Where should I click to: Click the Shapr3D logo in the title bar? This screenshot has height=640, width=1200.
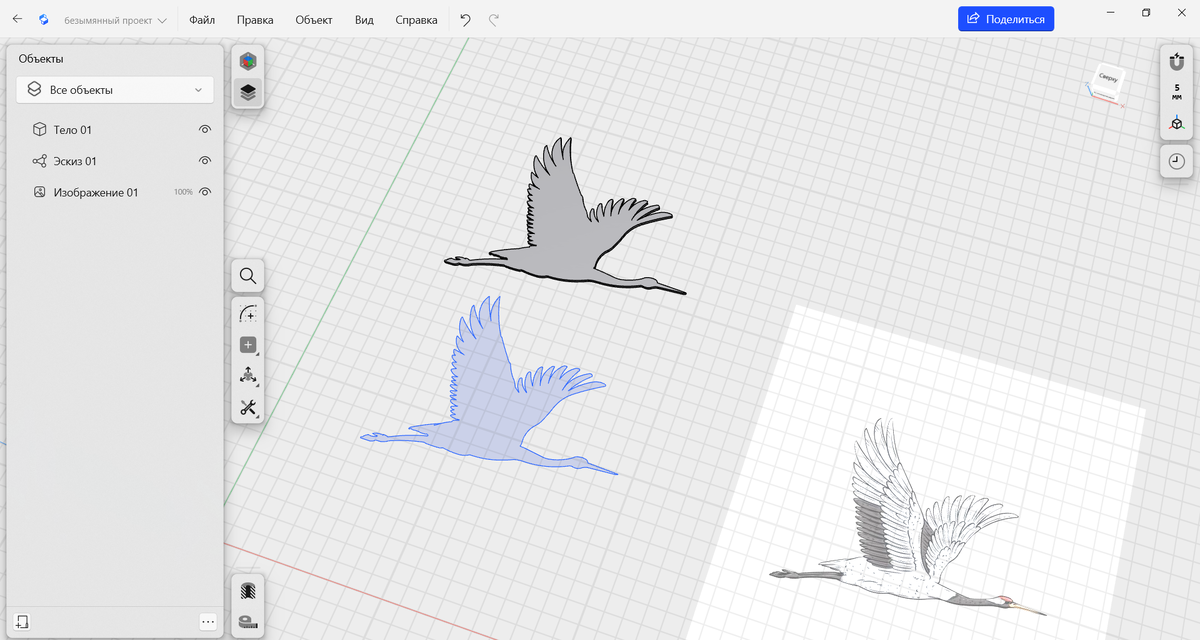(43, 19)
